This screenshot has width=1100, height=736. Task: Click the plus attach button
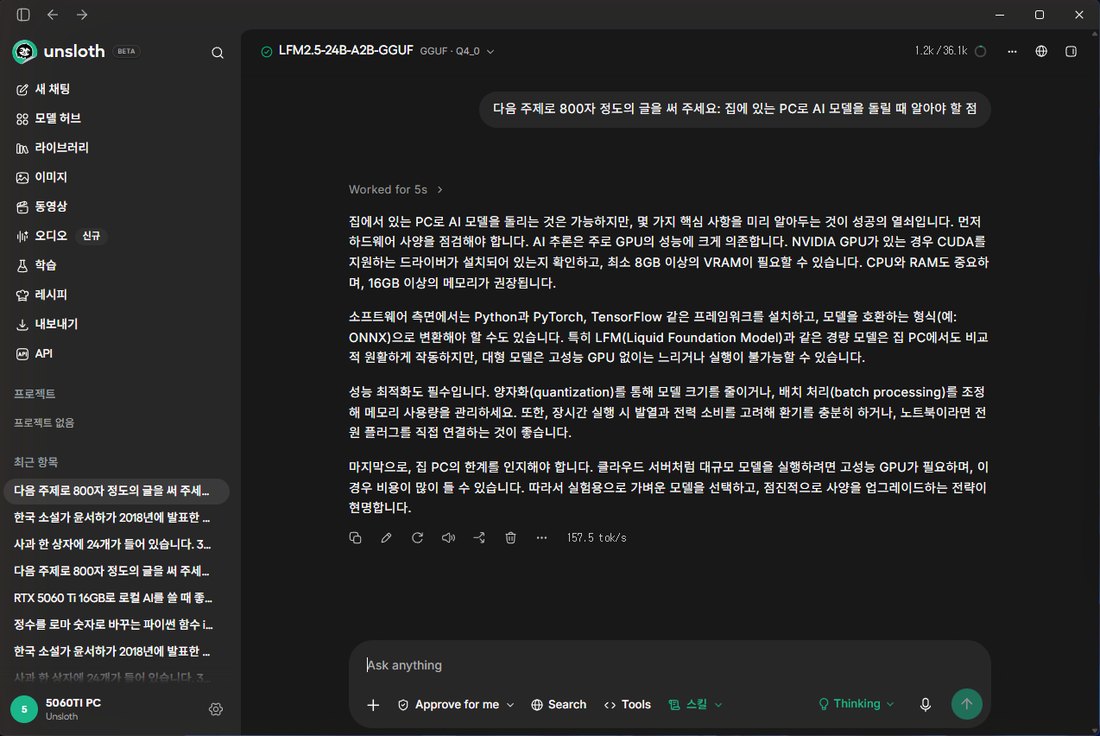(x=373, y=704)
